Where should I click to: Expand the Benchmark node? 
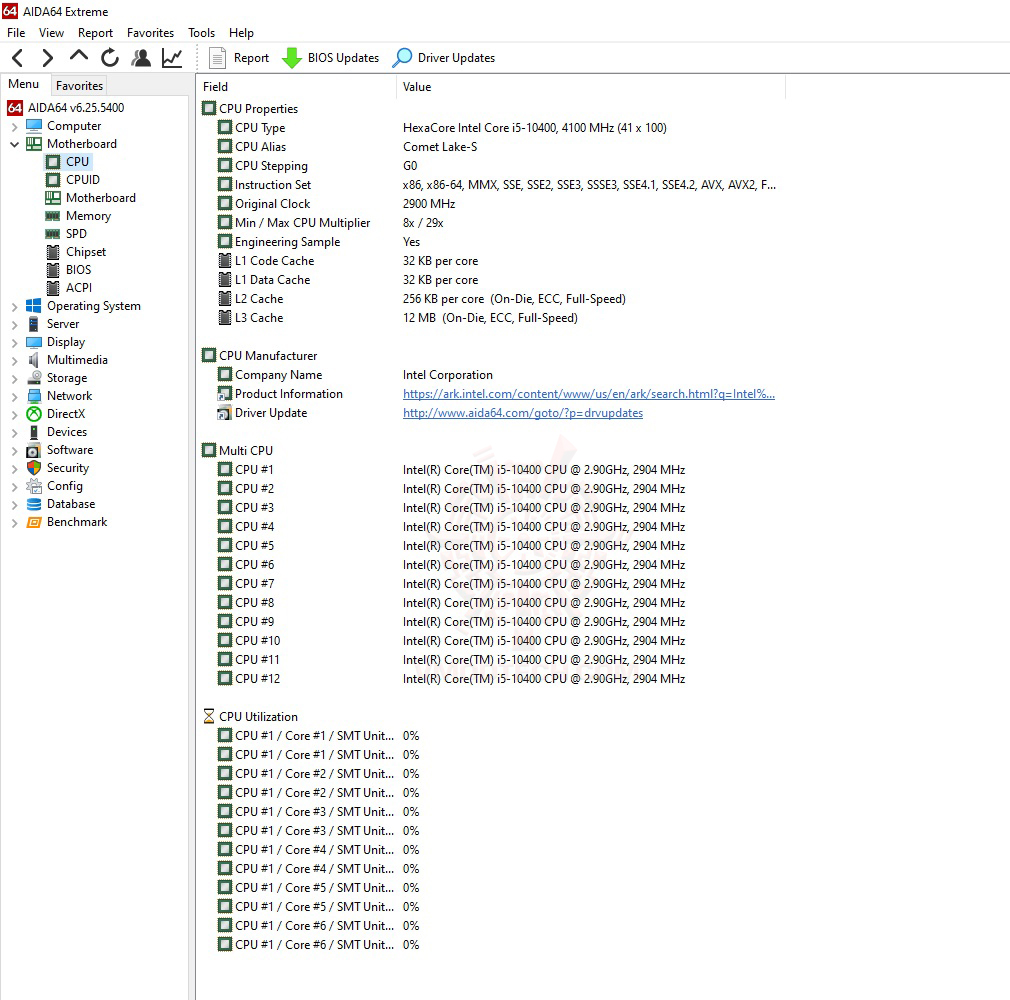(14, 524)
